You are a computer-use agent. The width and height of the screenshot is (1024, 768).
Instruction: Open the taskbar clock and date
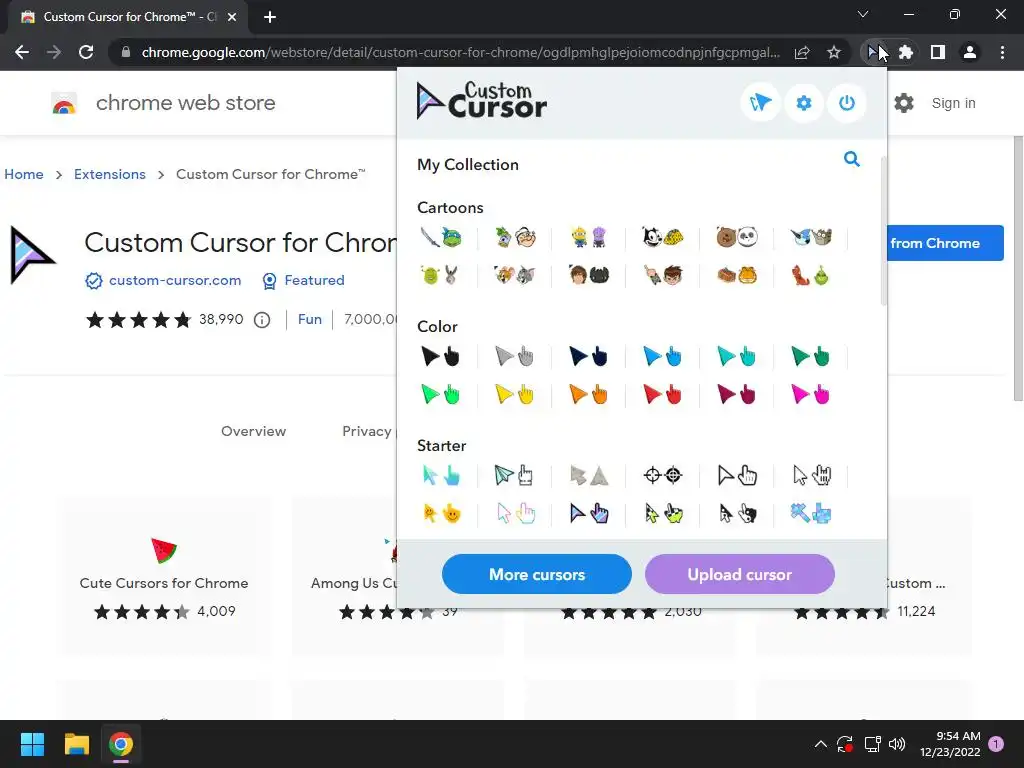click(x=950, y=744)
